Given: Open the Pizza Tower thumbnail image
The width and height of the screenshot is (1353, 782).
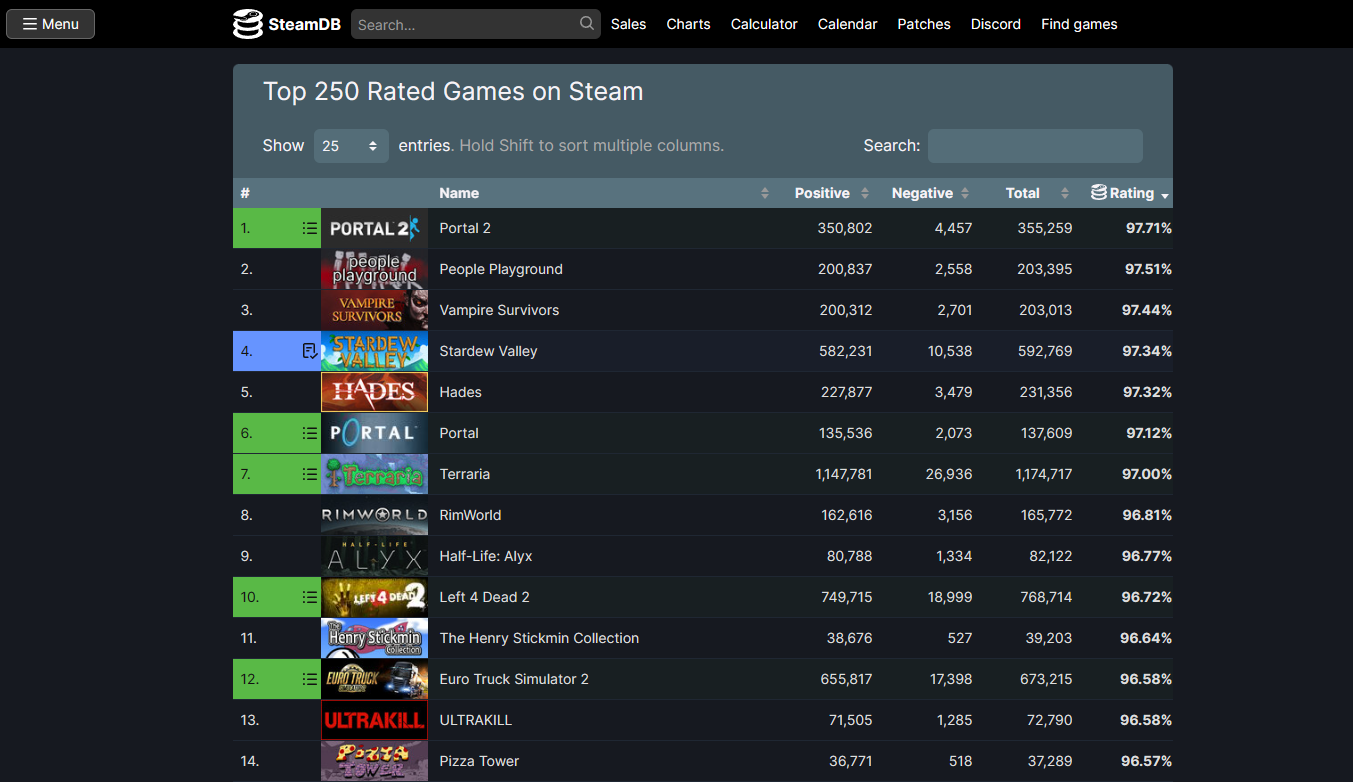Looking at the screenshot, I should point(374,761).
